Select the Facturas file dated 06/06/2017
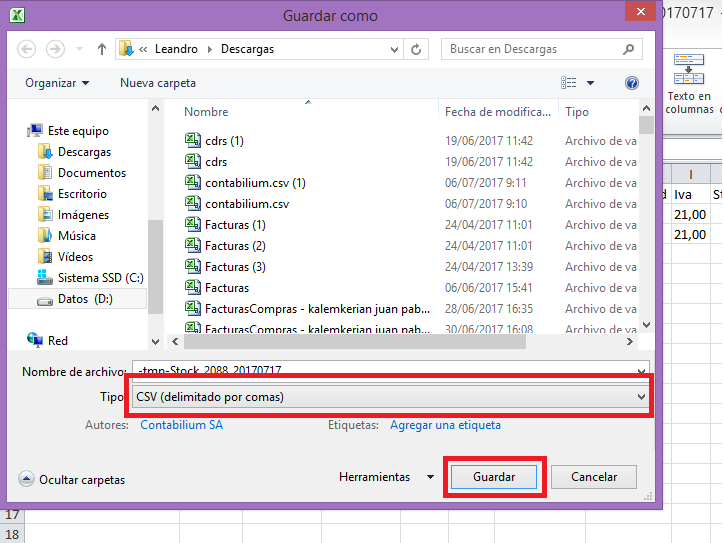This screenshot has width=724, height=543. [x=227, y=288]
